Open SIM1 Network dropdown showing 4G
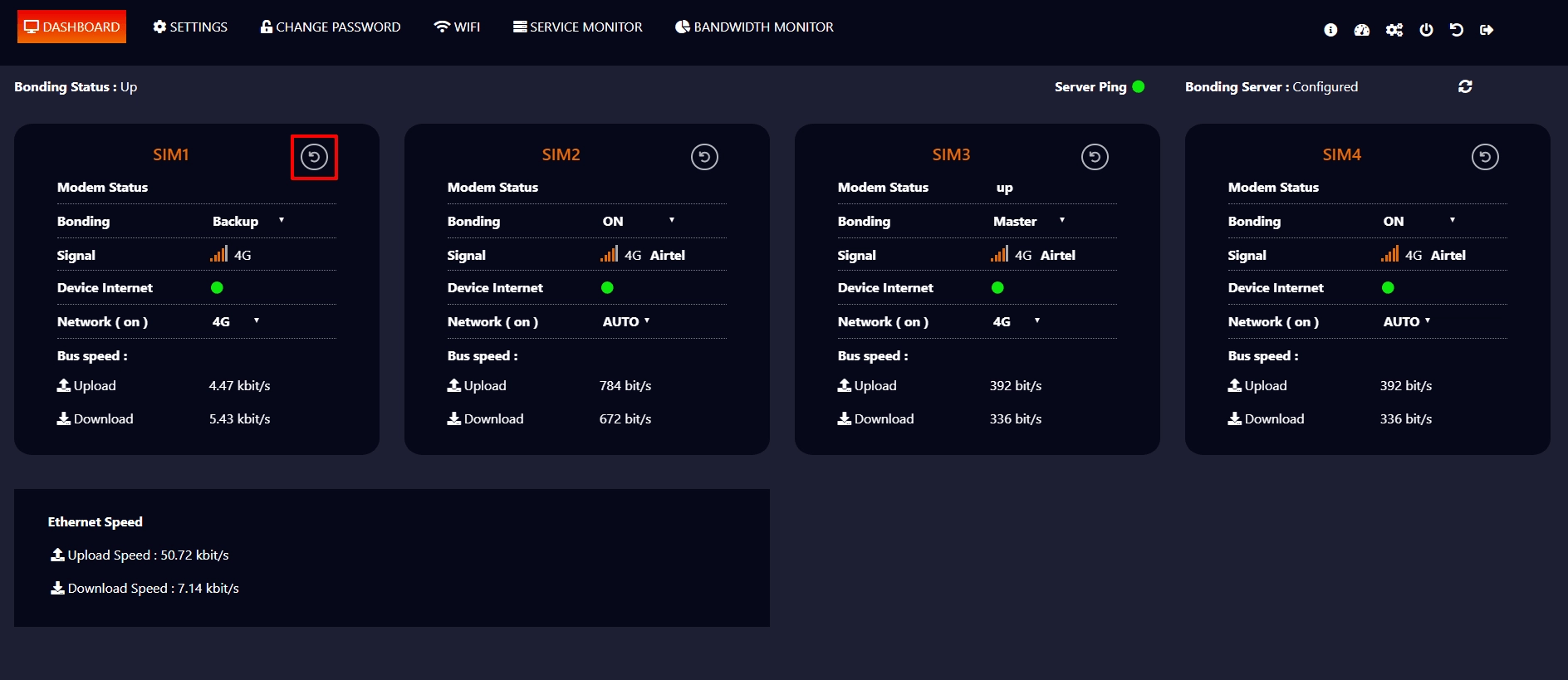 [x=236, y=321]
